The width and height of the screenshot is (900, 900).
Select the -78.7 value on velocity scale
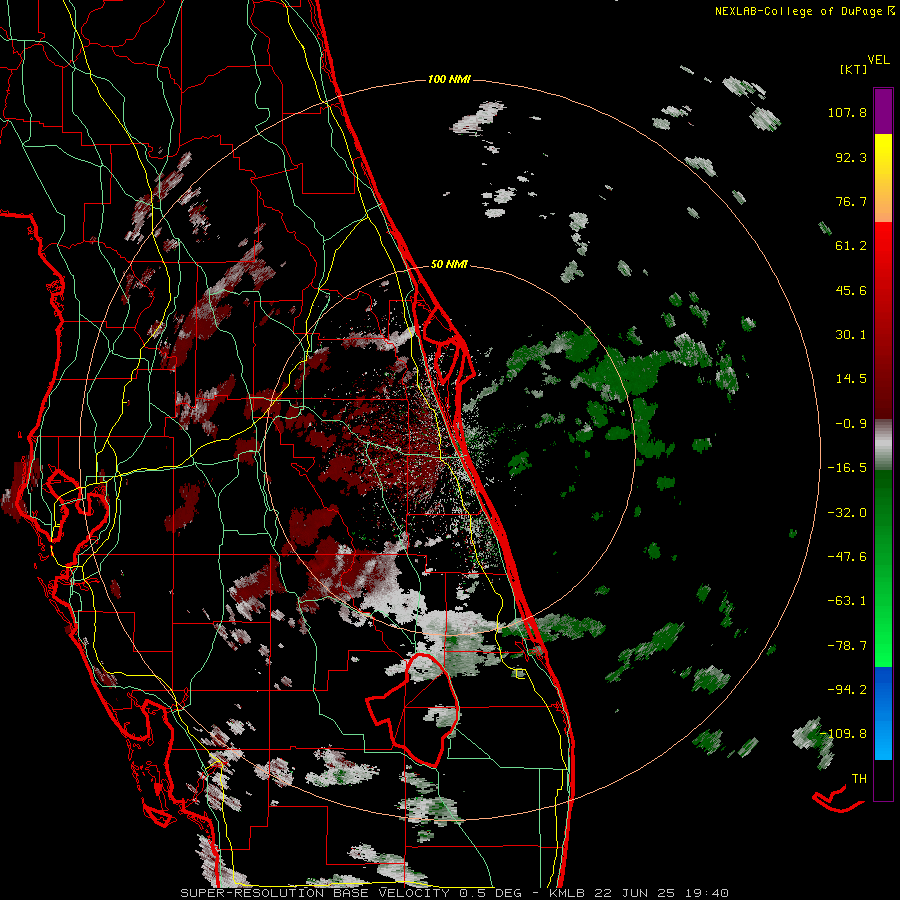pyautogui.click(x=847, y=646)
